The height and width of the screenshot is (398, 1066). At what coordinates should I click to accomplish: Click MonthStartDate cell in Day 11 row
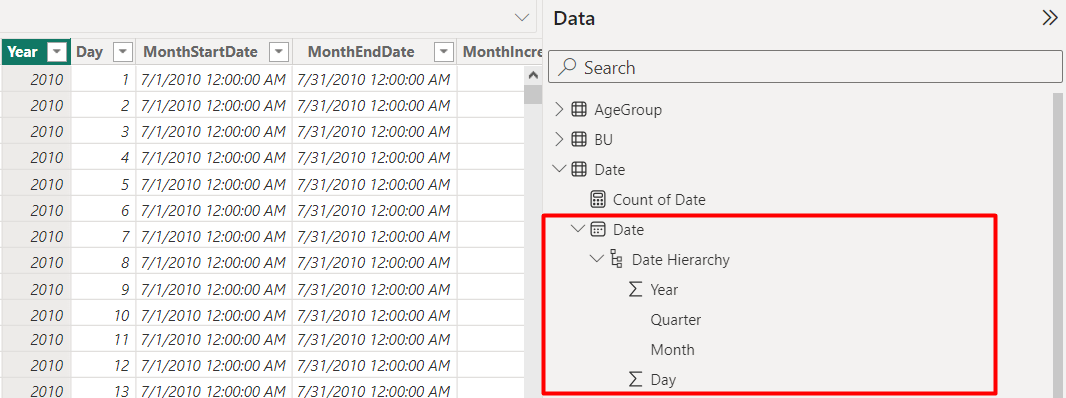tap(214, 339)
